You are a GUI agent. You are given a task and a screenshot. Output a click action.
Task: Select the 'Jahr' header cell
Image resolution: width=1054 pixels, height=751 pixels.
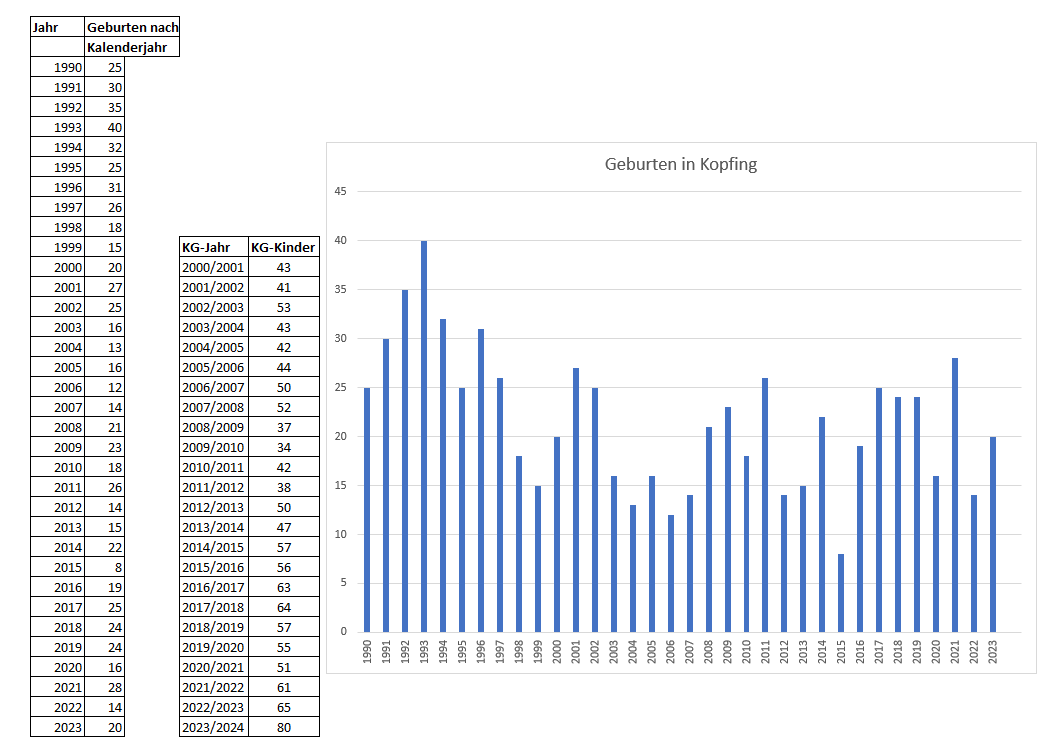tap(57, 28)
